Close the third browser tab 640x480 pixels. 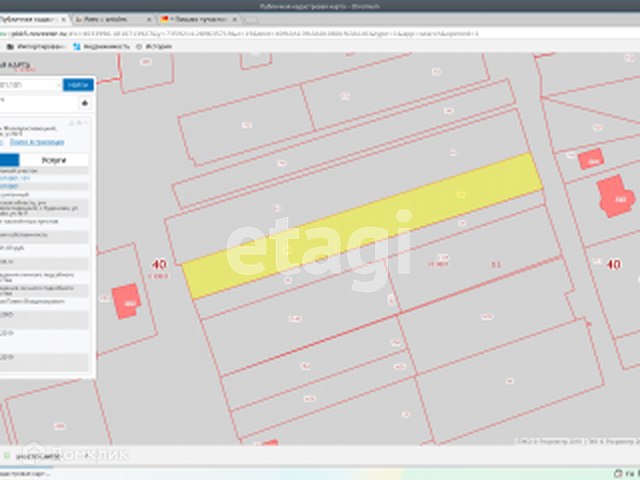[x=235, y=19]
